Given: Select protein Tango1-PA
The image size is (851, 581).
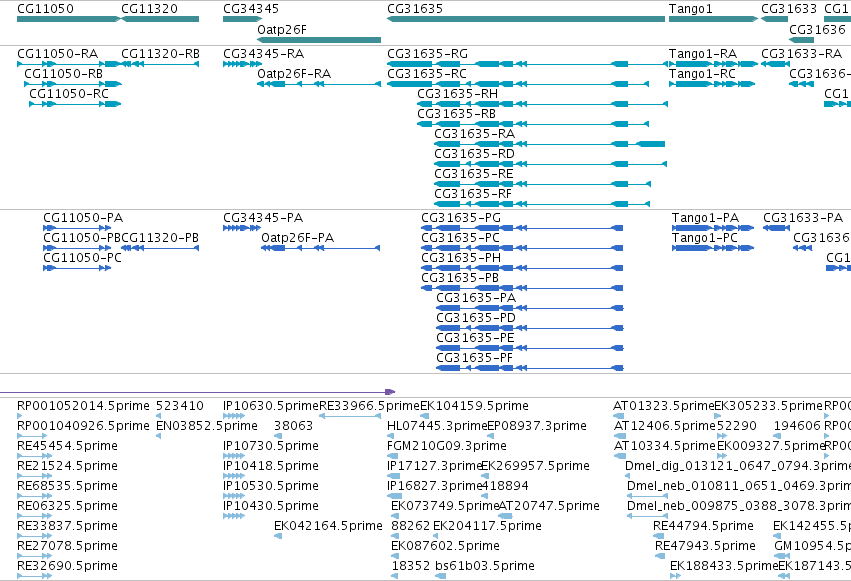Looking at the screenshot, I should click(713, 228).
